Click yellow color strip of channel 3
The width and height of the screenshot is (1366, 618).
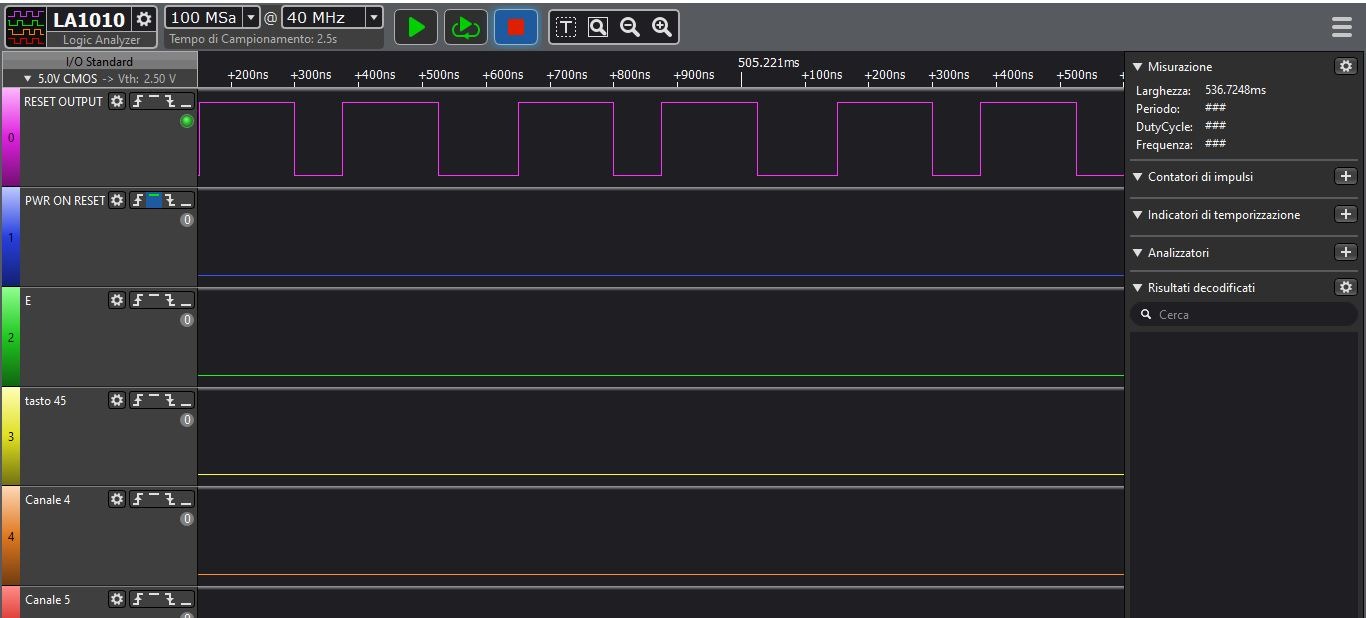(x=10, y=436)
